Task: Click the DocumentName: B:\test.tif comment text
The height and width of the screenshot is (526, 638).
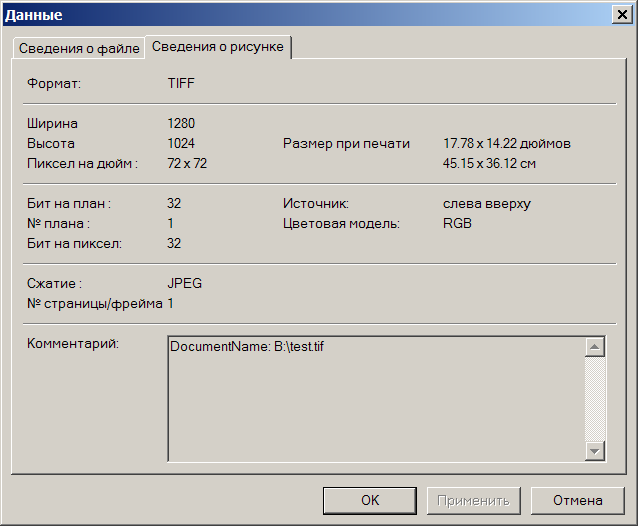Action: 247,347
